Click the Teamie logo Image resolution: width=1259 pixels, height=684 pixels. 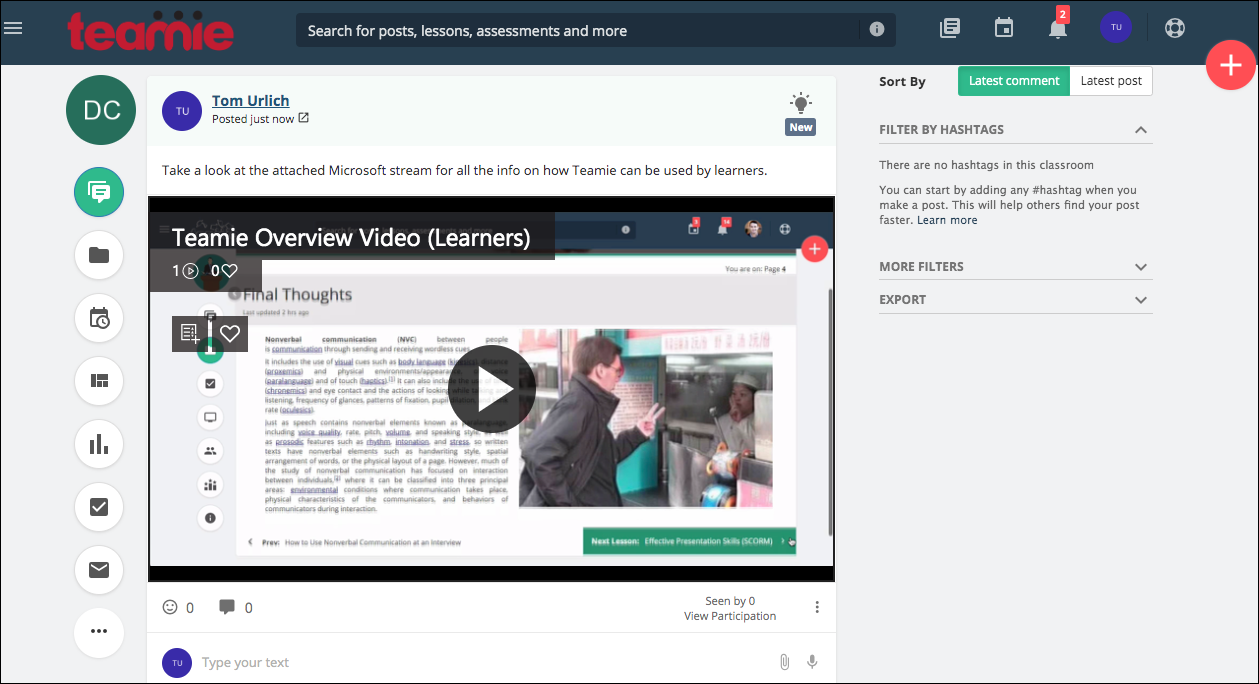150,30
